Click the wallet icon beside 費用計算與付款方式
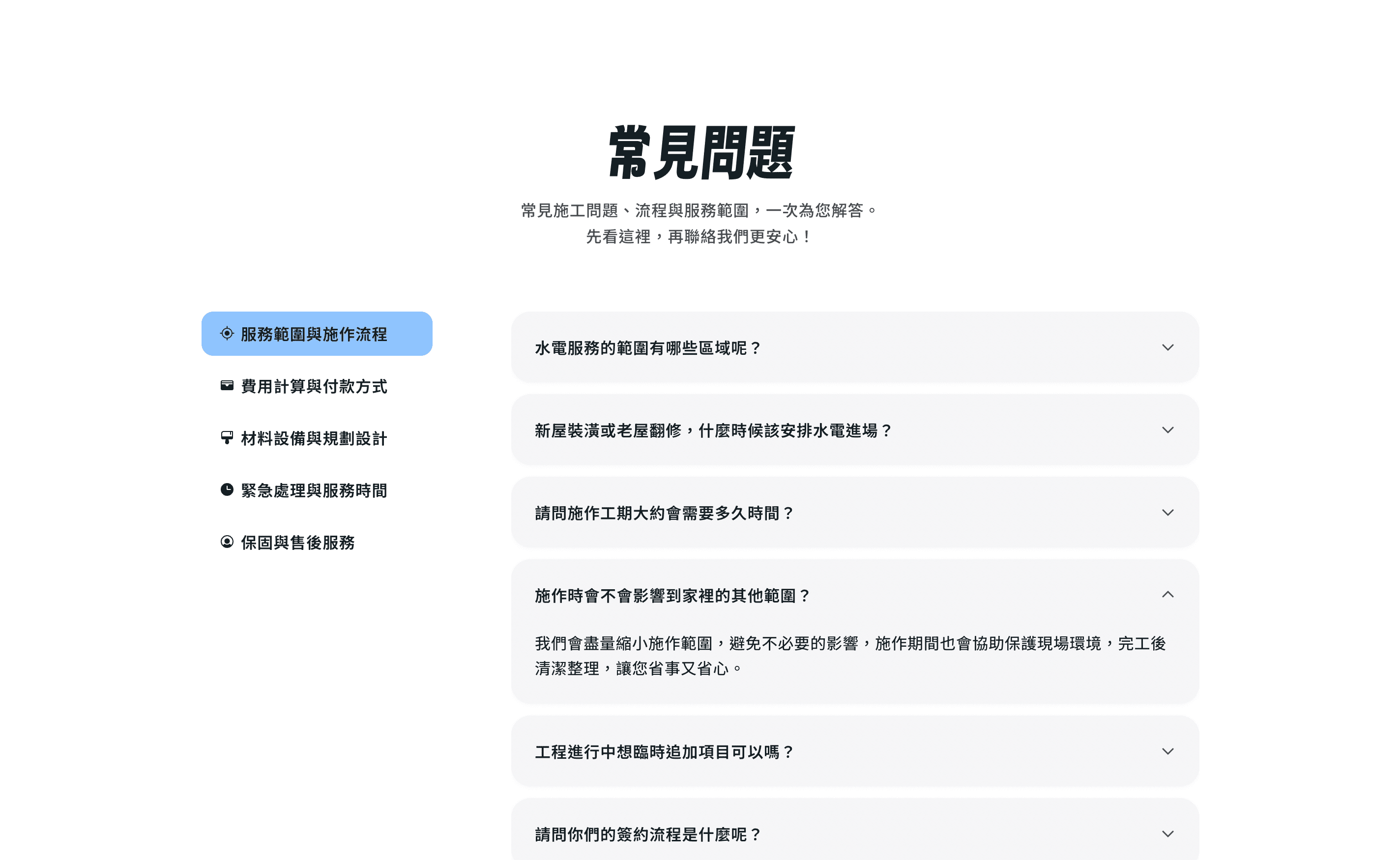Image resolution: width=1400 pixels, height=860 pixels. (x=227, y=386)
